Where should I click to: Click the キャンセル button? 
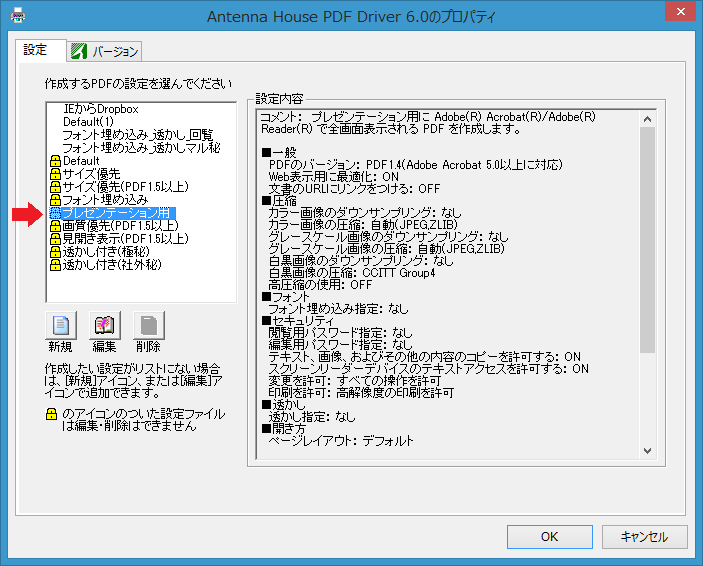[644, 537]
